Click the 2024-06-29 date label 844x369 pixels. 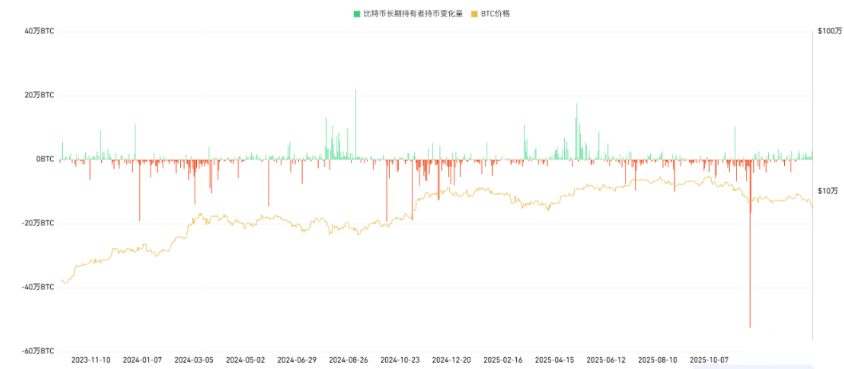pyautogui.click(x=297, y=359)
